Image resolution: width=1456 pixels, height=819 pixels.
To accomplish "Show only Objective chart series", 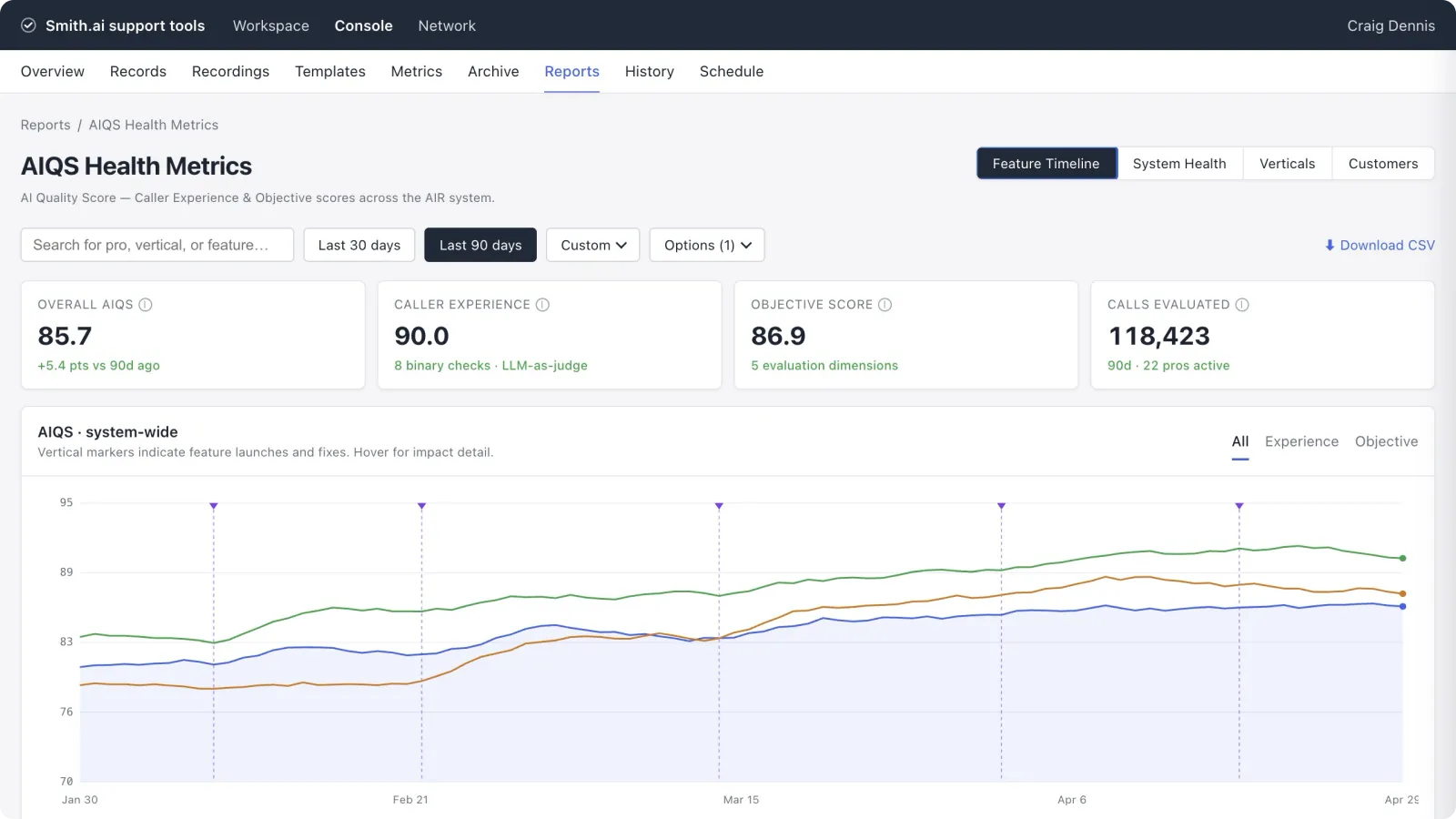I will coord(1386,441).
